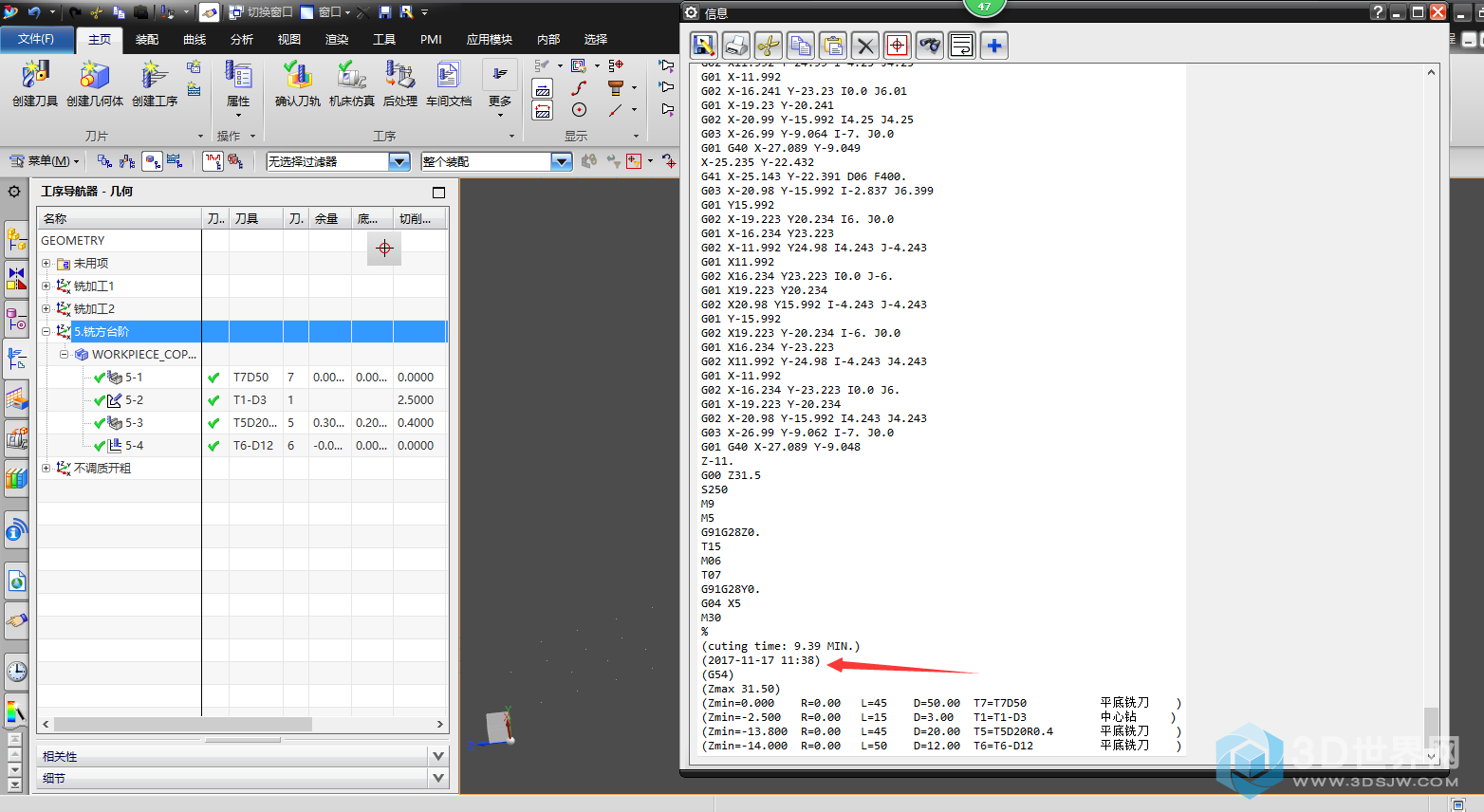Select the 5-1 operation row

(242, 377)
